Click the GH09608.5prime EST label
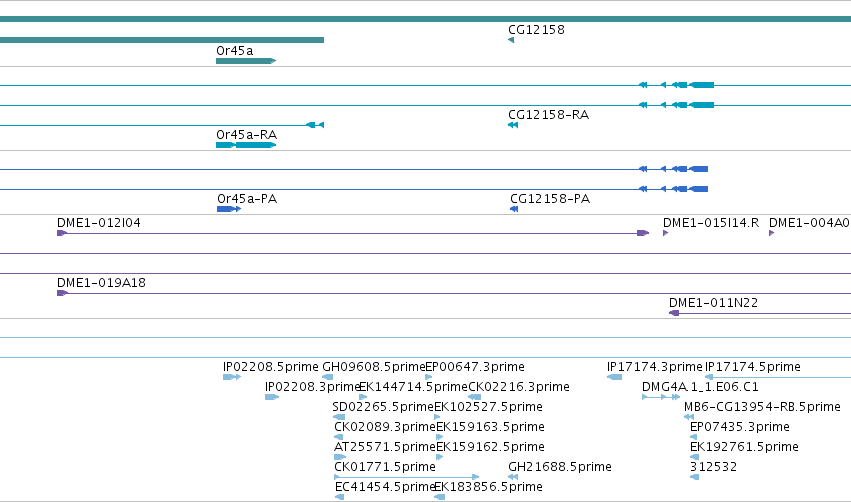Screen dimensions: 851x502 click(x=373, y=367)
